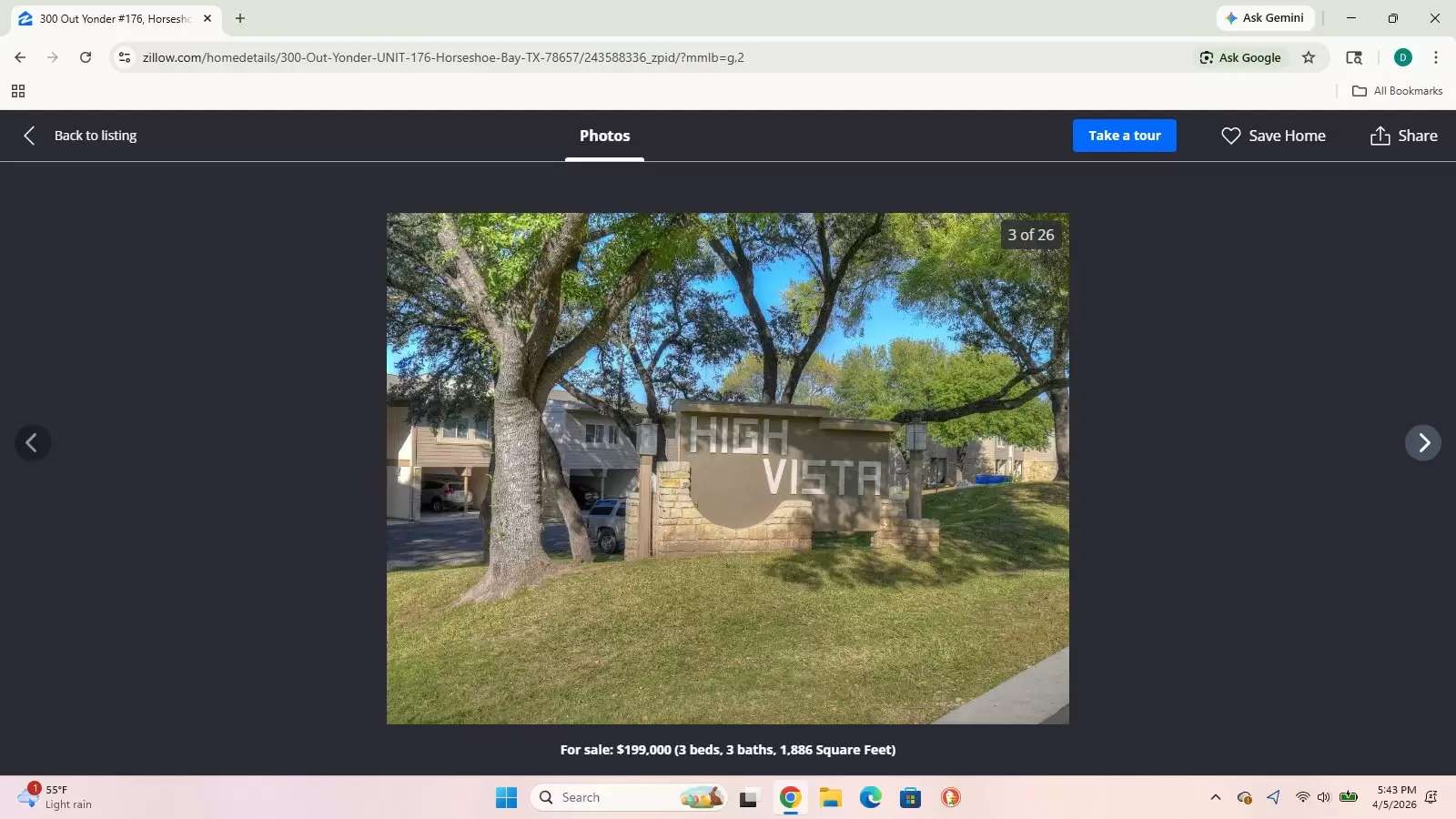The height and width of the screenshot is (819, 1456).
Task: Open DuckDuckGo from the taskbar
Action: click(951, 798)
